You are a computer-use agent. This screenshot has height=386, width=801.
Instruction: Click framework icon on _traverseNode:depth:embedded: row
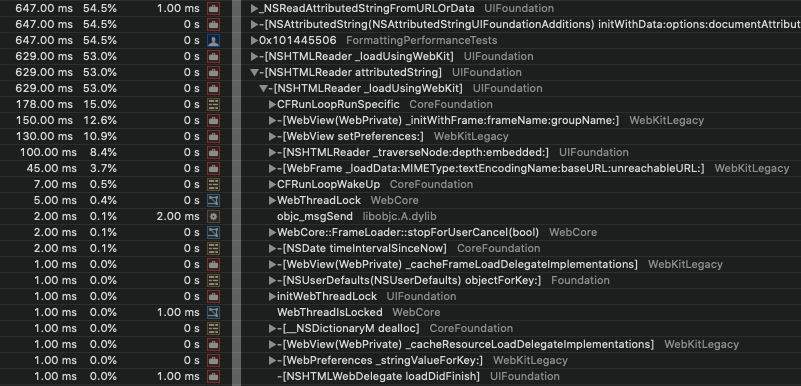214,152
